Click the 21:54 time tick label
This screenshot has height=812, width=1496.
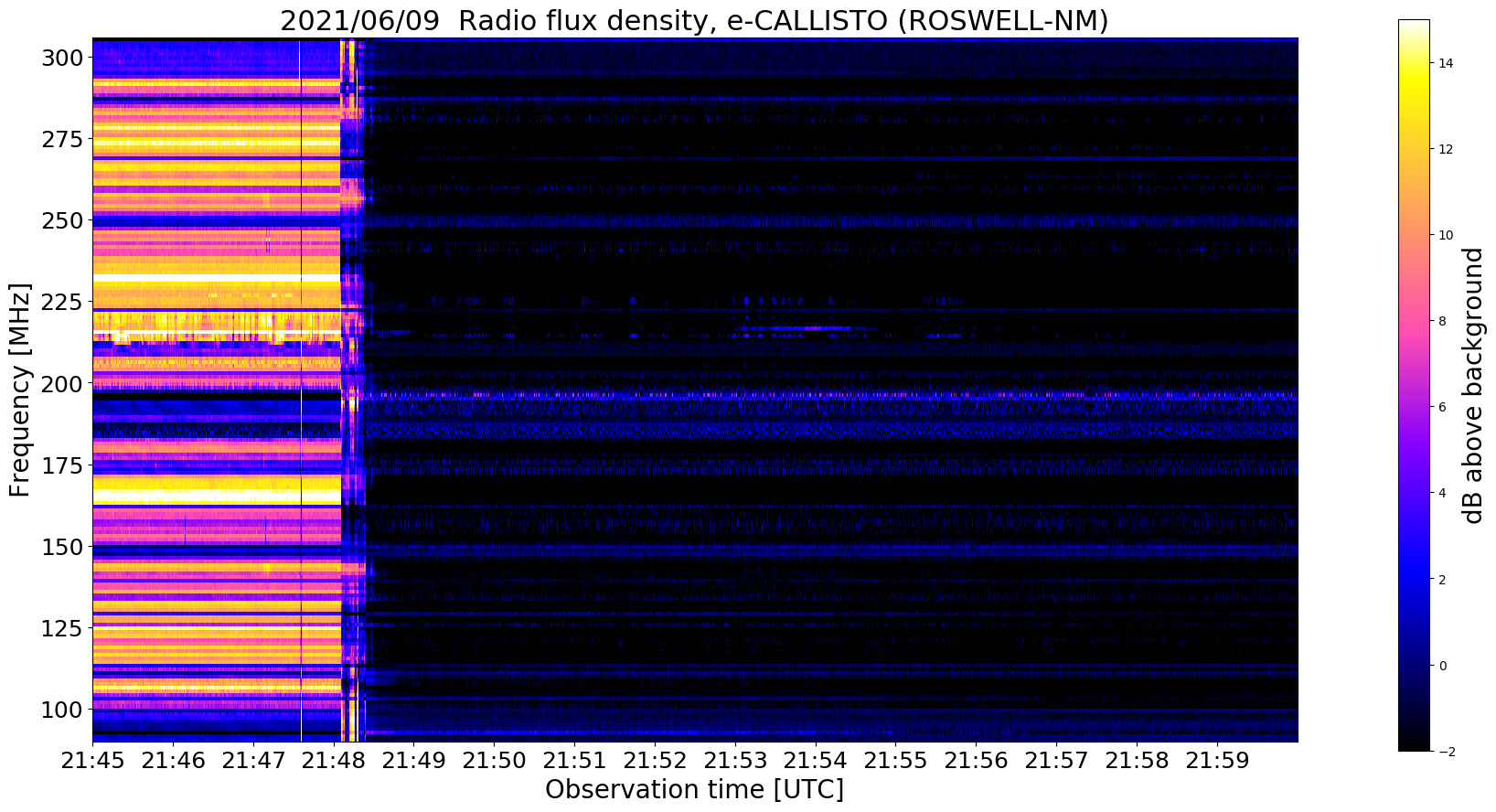tap(817, 760)
